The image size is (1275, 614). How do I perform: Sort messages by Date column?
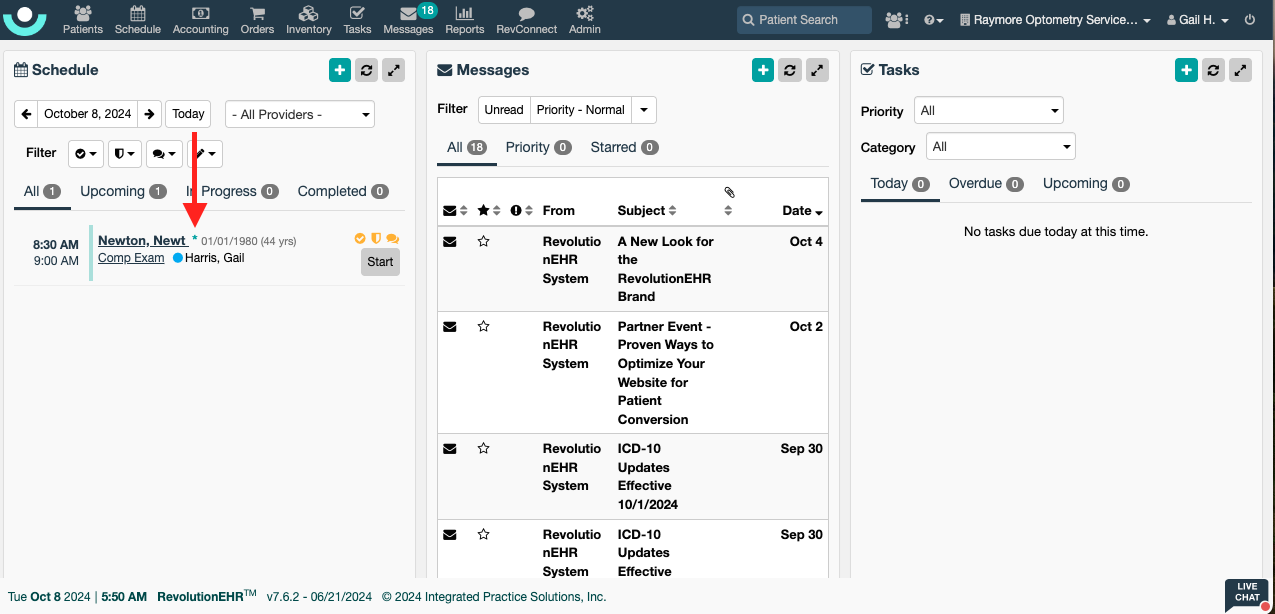(802, 211)
